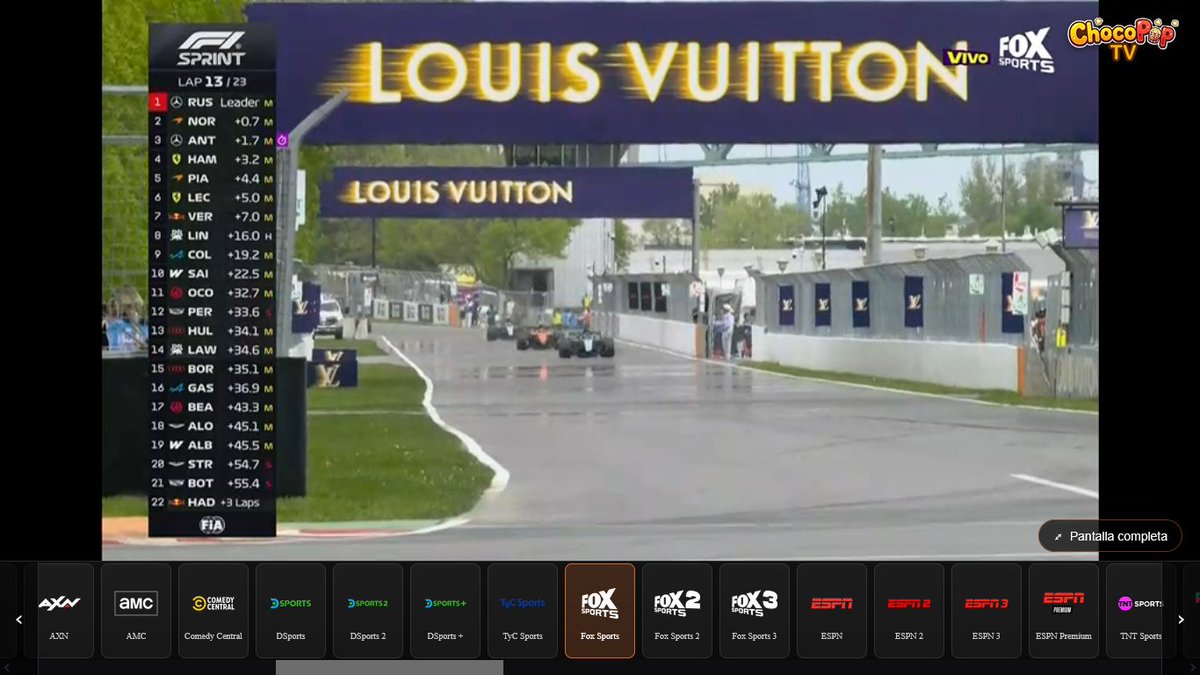1200x675 pixels.
Task: Click the ANT +1.7 standings row
Action: [212, 140]
